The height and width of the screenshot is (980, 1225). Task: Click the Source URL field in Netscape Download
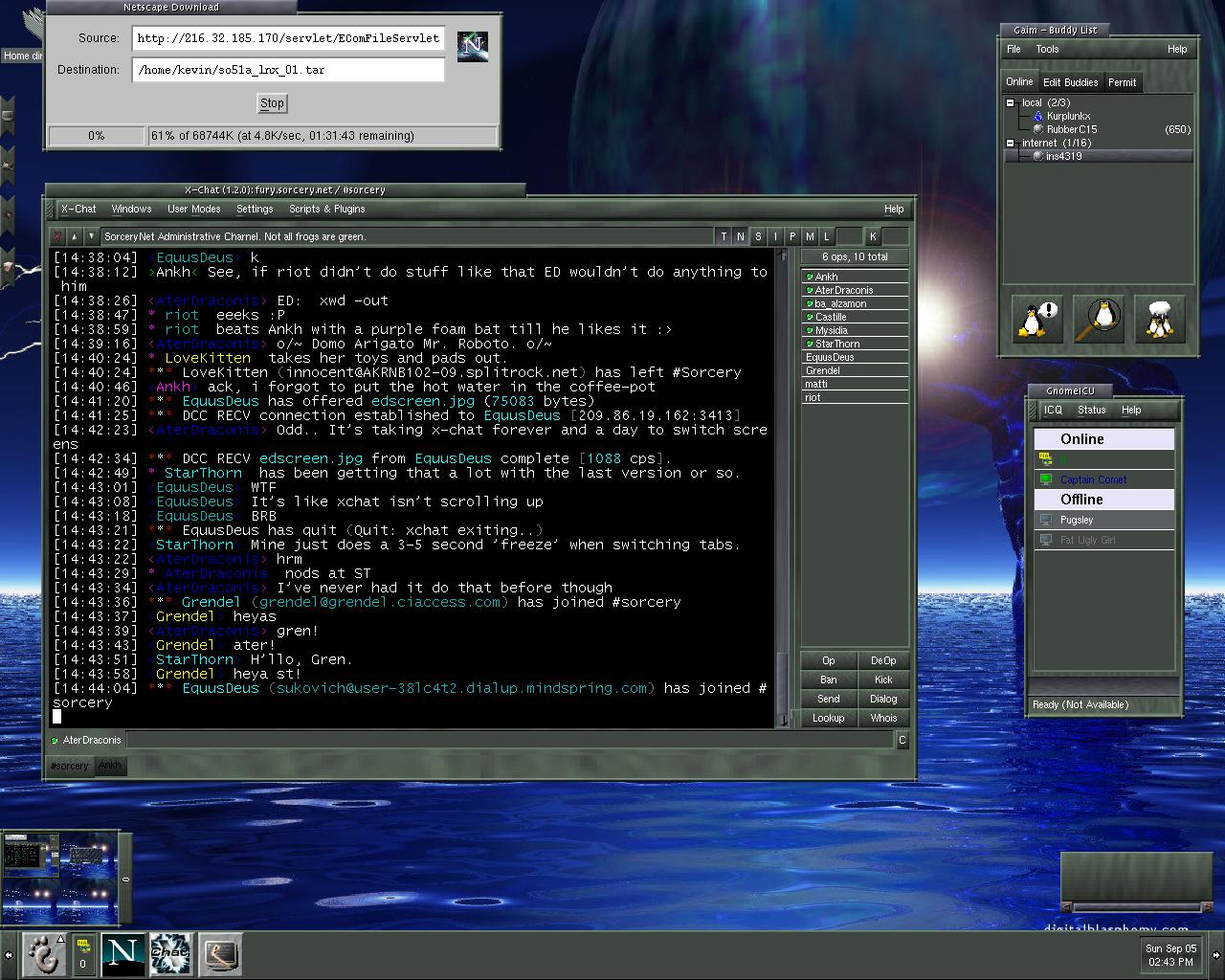pos(288,38)
